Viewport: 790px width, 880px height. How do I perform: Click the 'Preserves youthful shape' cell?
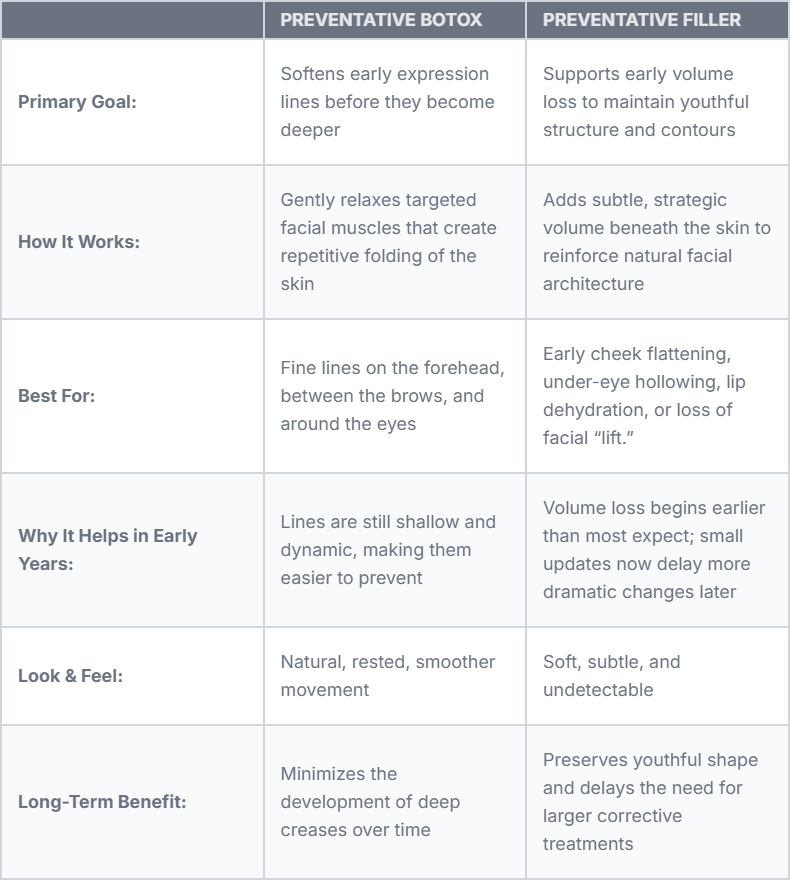tap(650, 802)
